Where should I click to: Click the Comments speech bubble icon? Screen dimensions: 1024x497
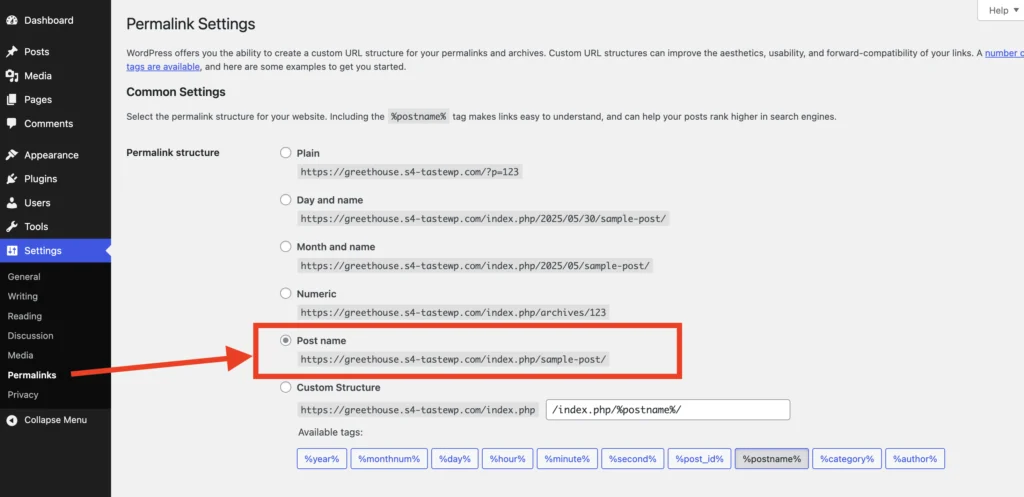pos(12,123)
